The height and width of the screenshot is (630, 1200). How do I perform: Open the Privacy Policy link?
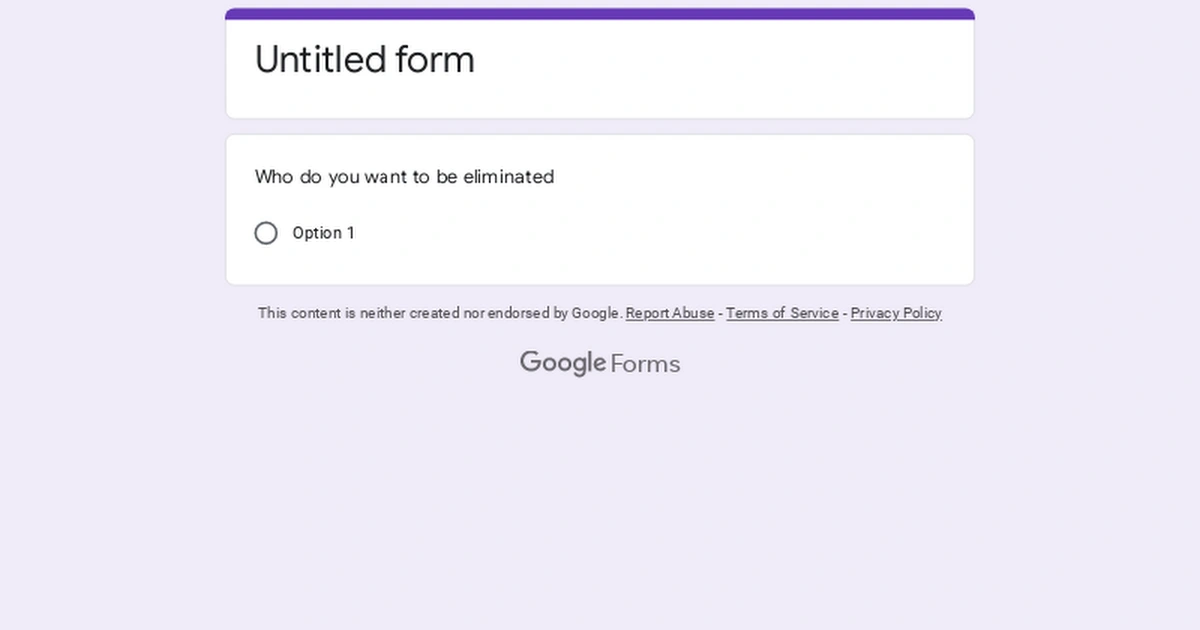point(896,313)
